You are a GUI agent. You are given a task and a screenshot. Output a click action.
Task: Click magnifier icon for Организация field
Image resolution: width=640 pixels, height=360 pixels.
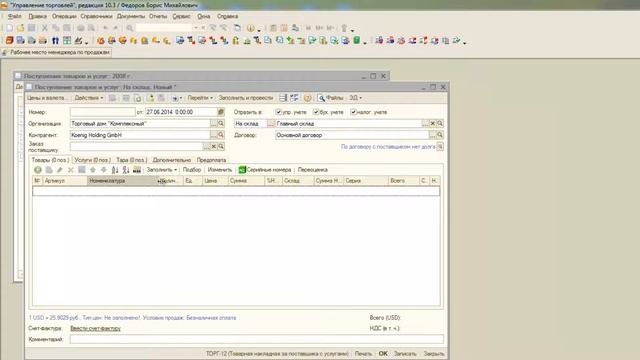pos(221,123)
